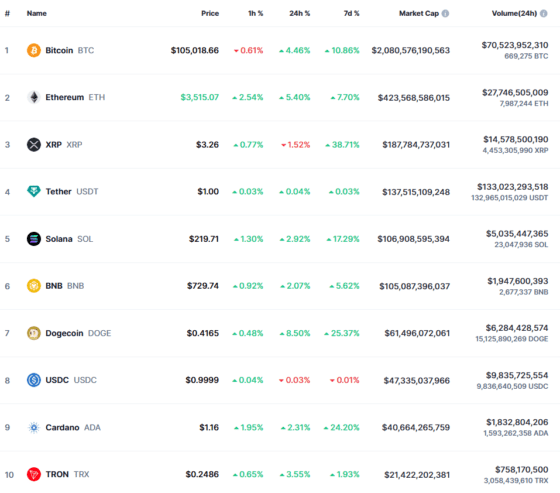Click the XRP logo icon
This screenshot has height=493, width=560.
pos(34,145)
